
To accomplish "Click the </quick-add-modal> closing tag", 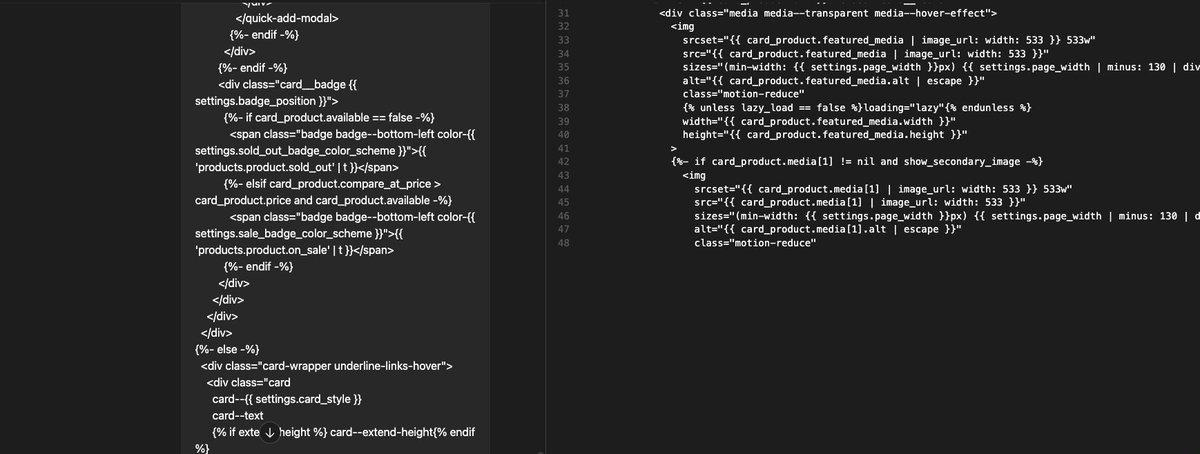I will pyautogui.click(x=287, y=17).
